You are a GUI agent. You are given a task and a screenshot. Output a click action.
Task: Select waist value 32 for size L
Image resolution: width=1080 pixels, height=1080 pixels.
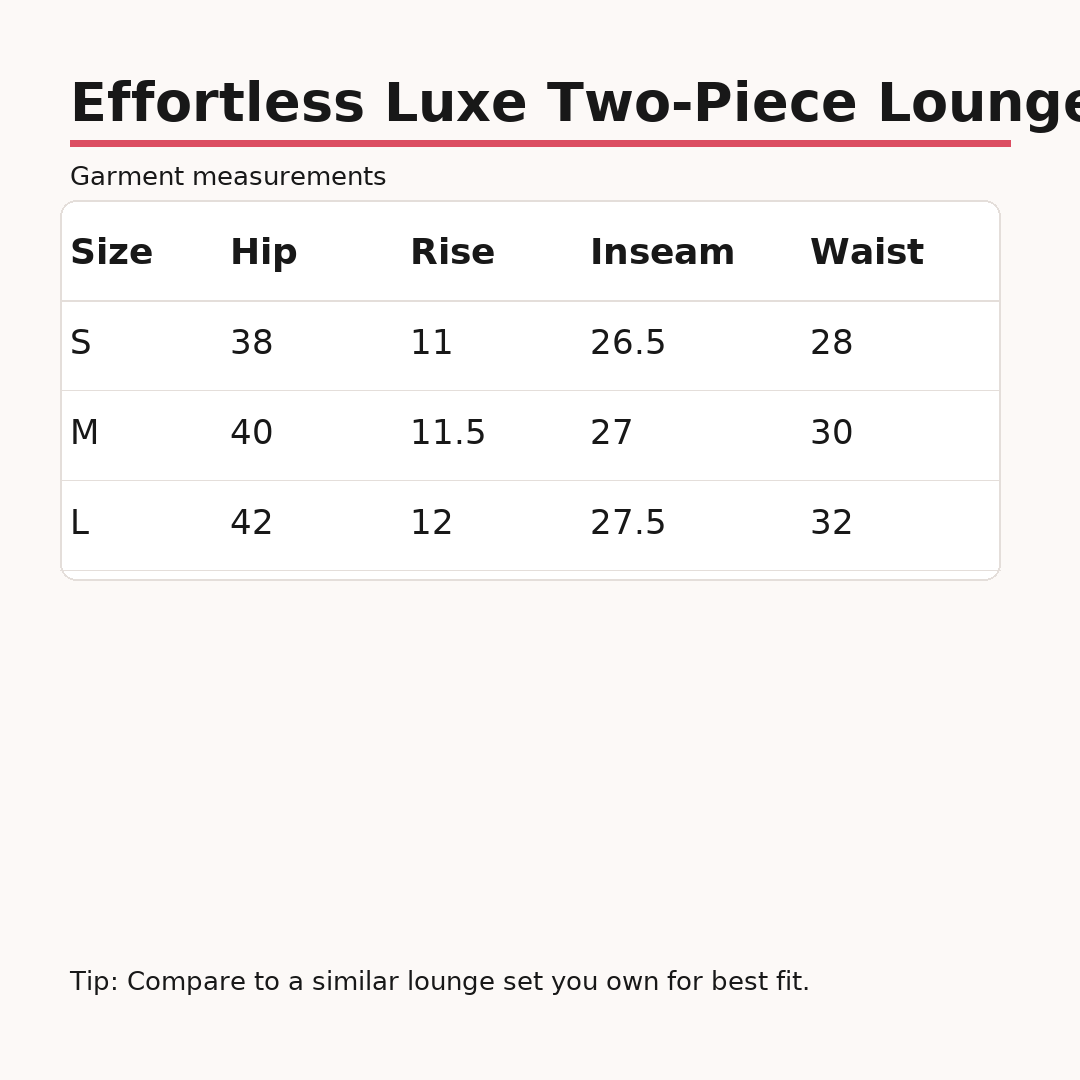831,524
